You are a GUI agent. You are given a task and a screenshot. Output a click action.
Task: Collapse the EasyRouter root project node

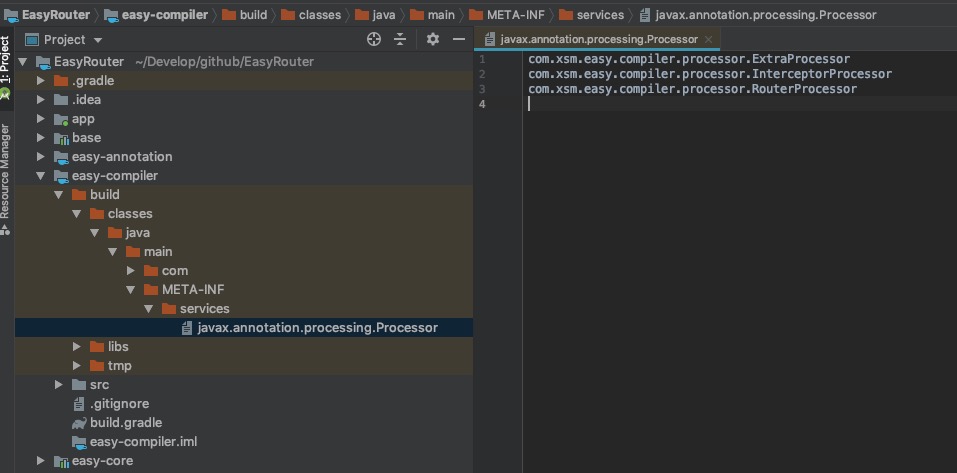pos(23,62)
